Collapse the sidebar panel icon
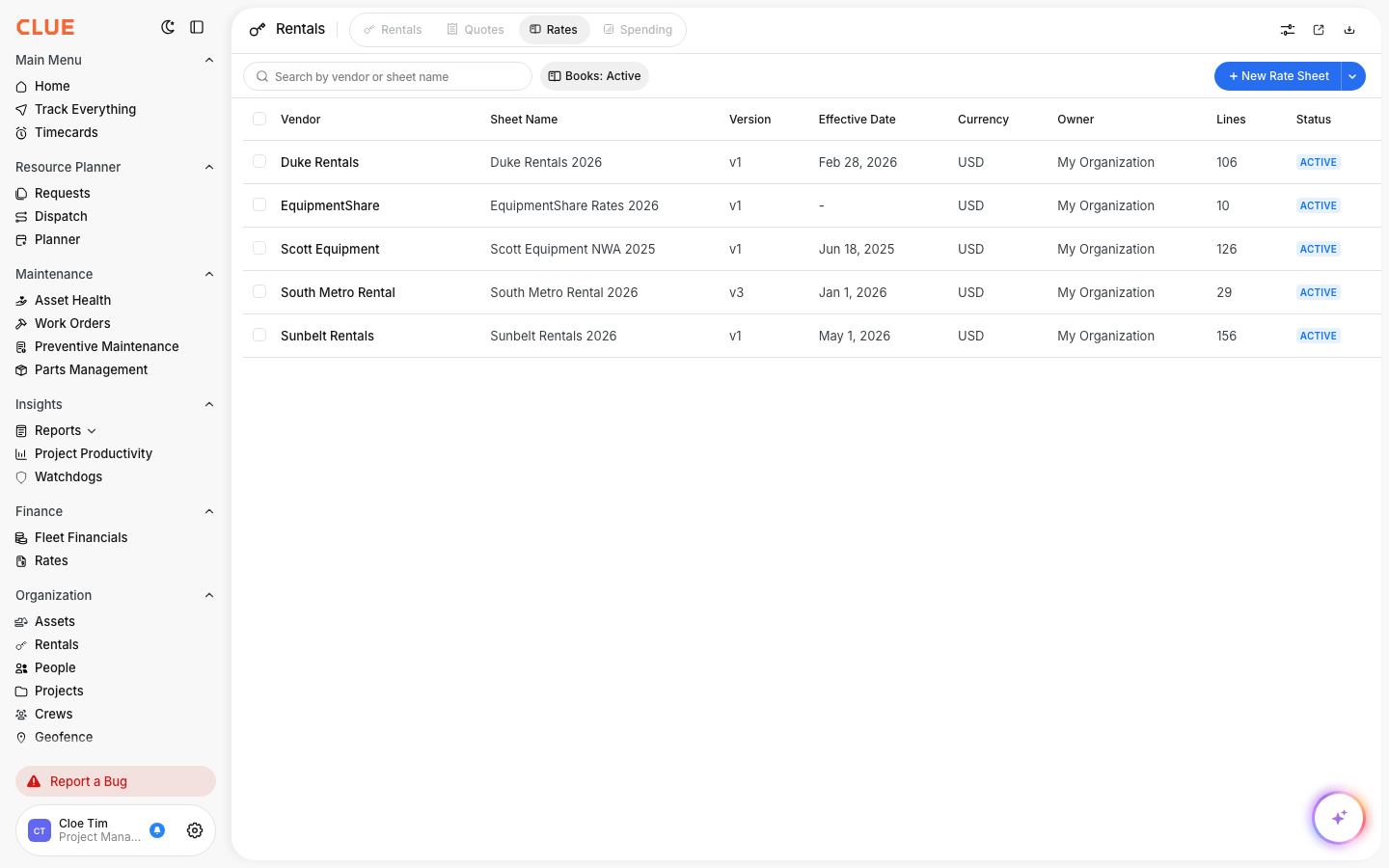Screen dimensions: 1389x868 click(197, 27)
